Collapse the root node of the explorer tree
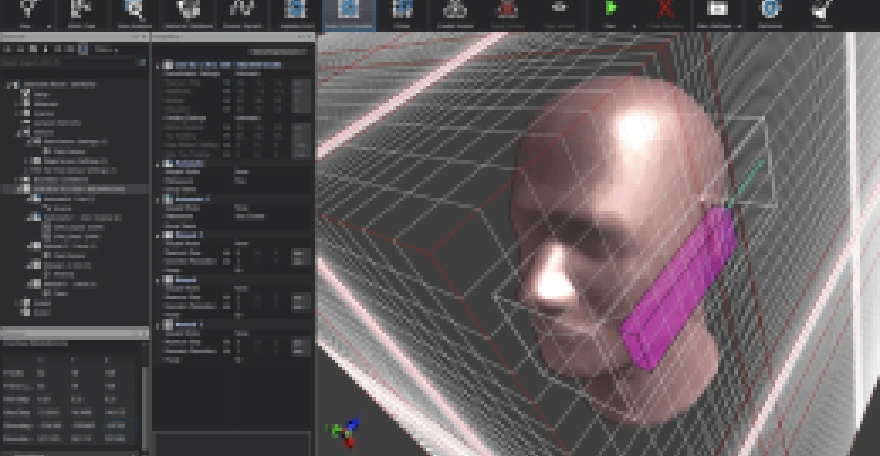 click(8, 85)
